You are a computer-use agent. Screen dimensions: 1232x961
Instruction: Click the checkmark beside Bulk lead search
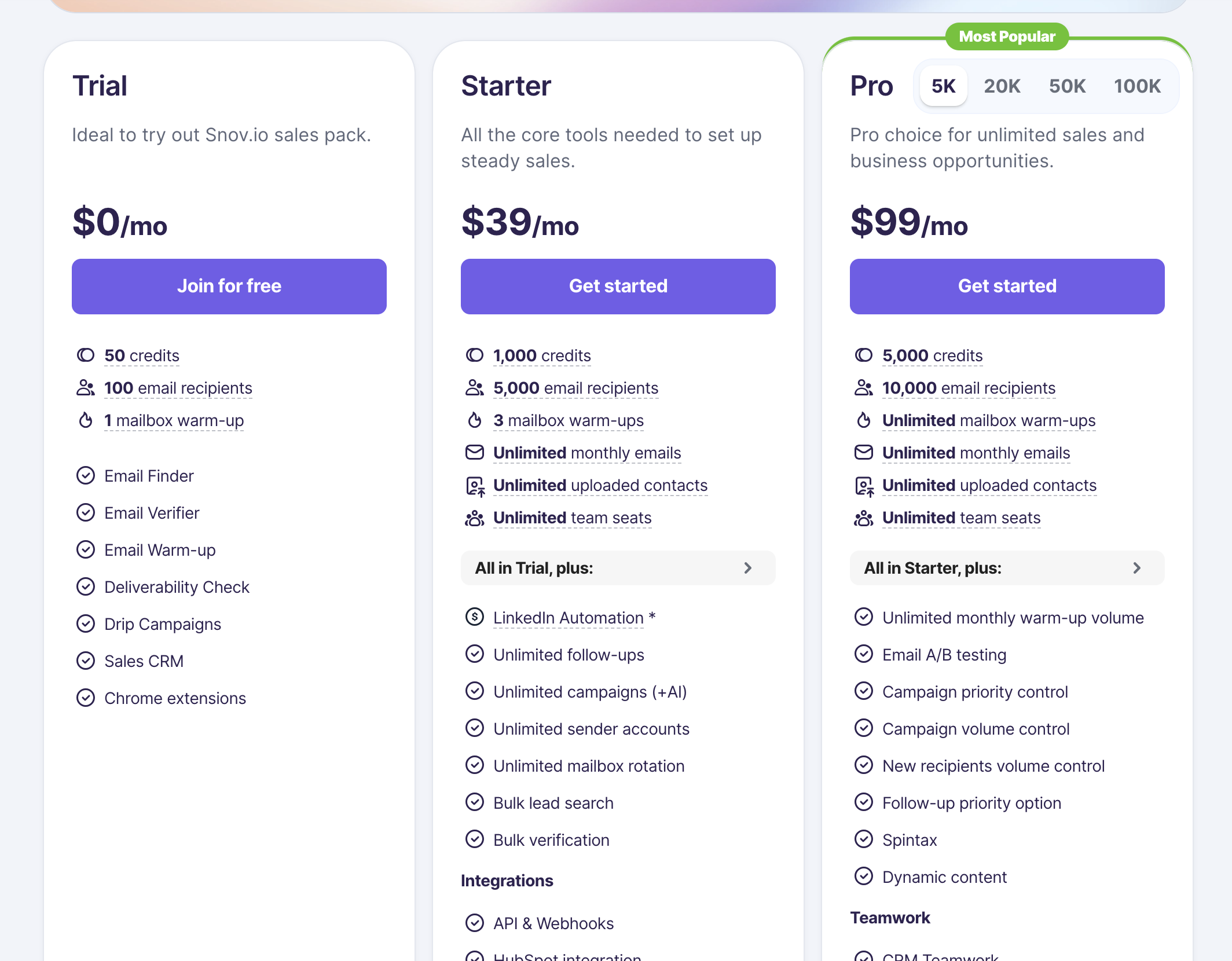click(x=474, y=802)
